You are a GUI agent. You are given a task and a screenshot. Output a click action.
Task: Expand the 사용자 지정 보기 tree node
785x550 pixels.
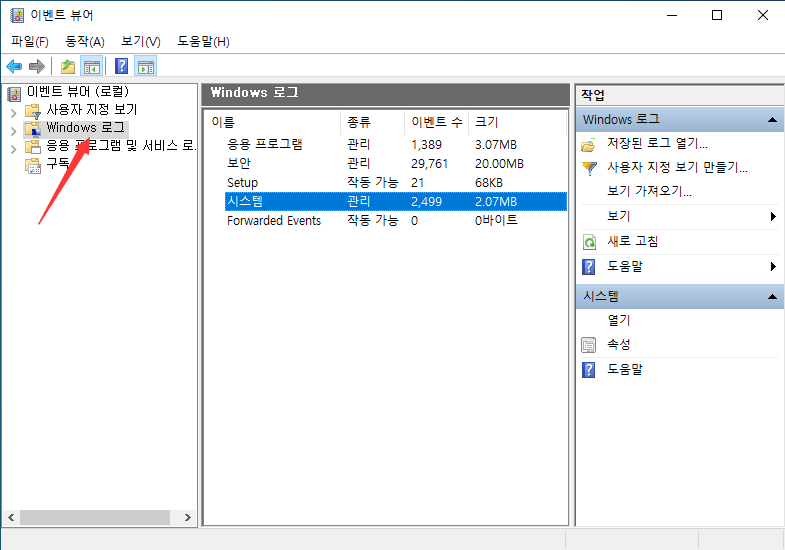click(x=14, y=113)
